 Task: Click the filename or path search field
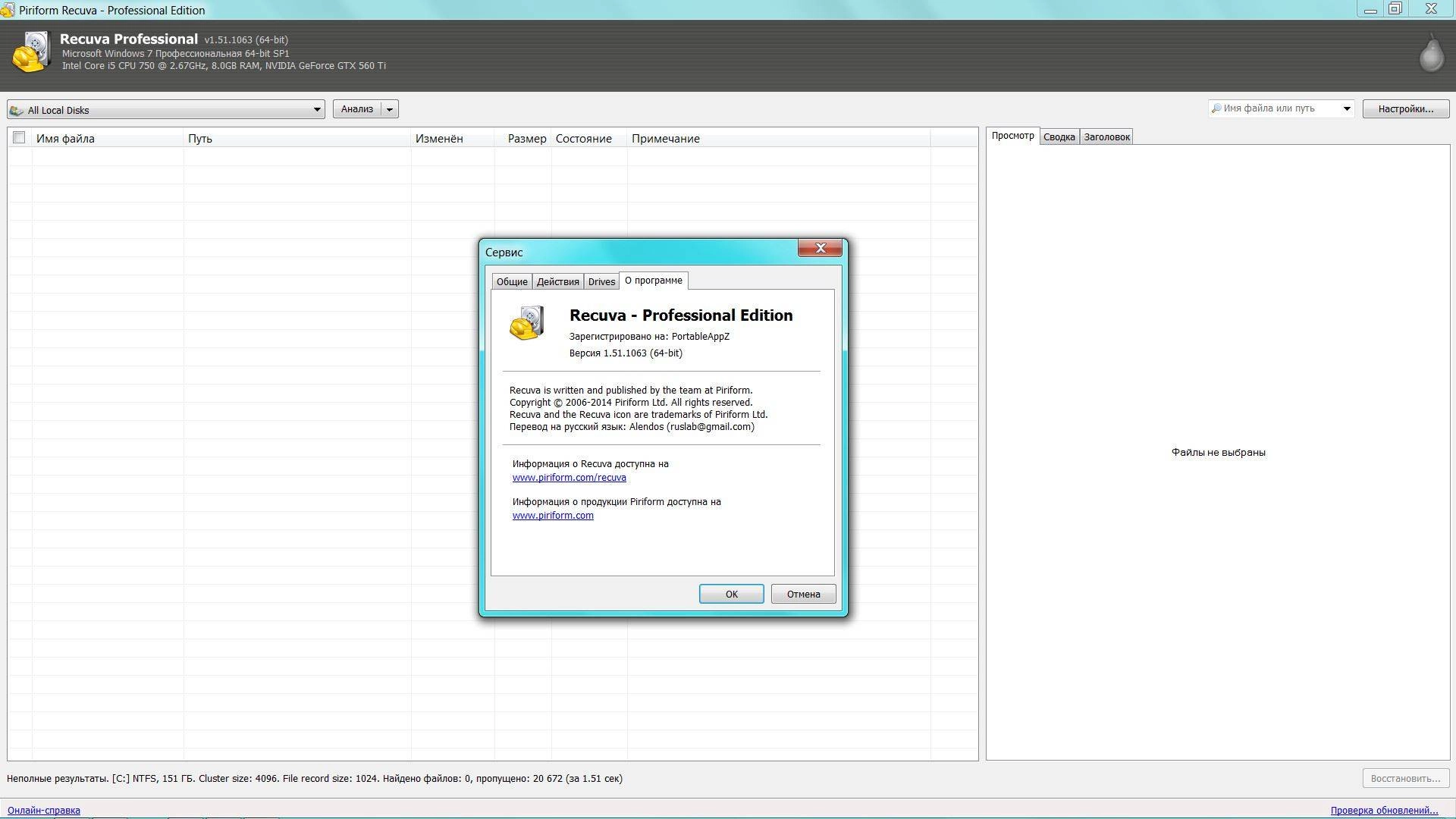pyautogui.click(x=1280, y=108)
